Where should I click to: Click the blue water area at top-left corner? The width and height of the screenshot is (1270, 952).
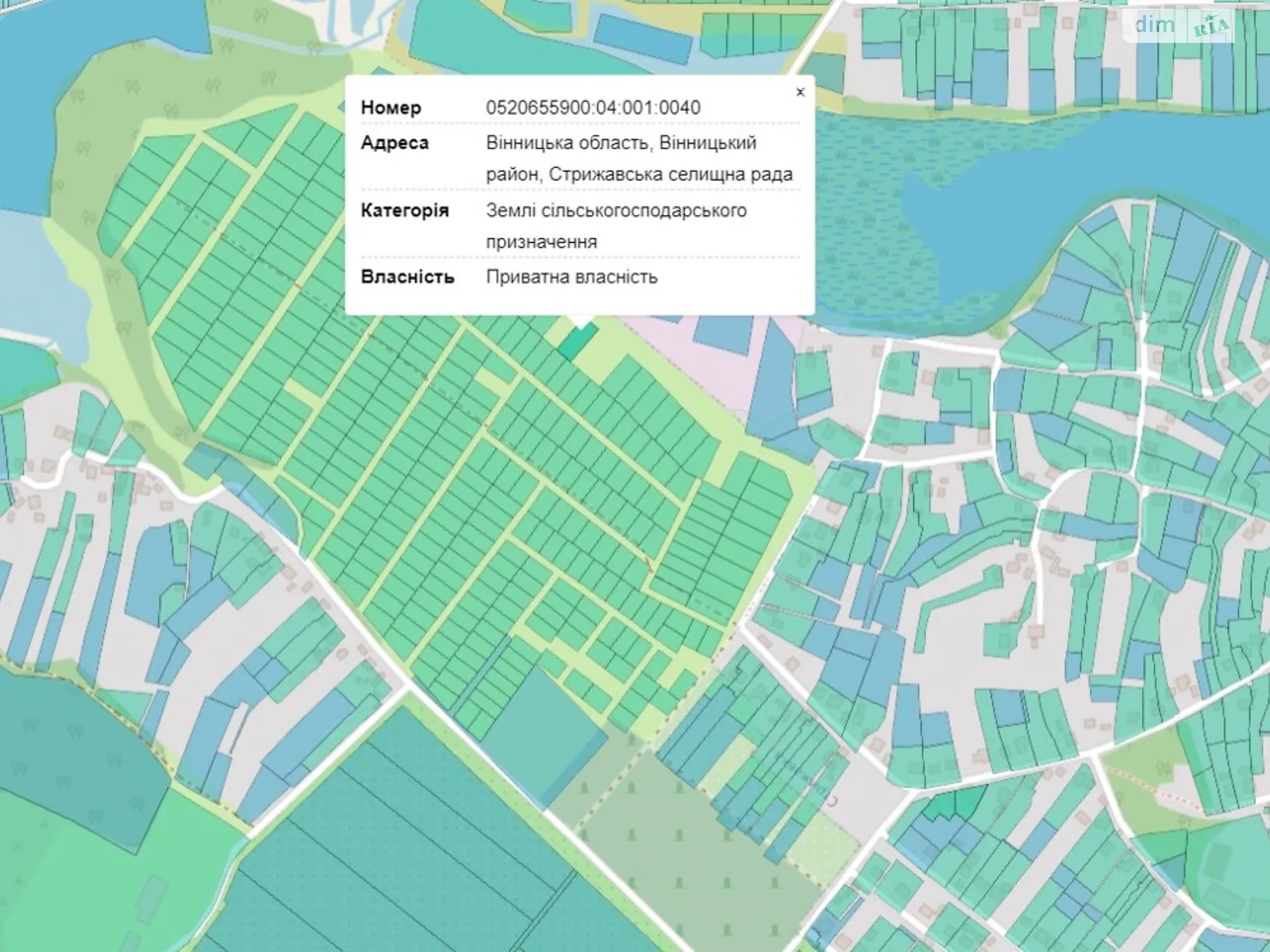(24, 119)
